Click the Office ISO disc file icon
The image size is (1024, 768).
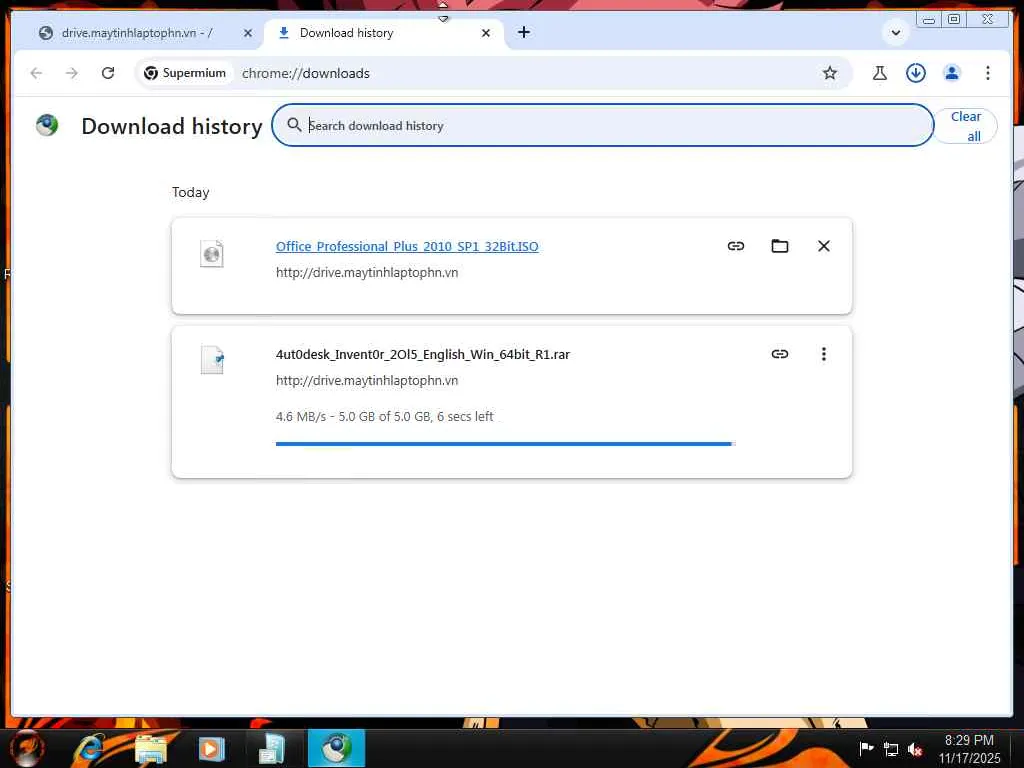212,253
